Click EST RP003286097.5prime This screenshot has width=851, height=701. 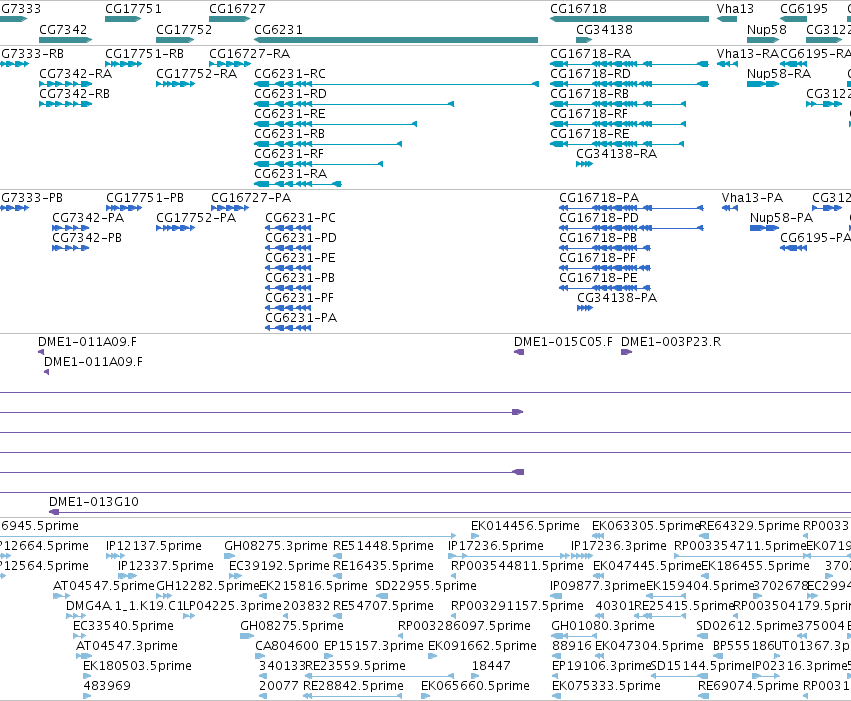pyautogui.click(x=465, y=626)
